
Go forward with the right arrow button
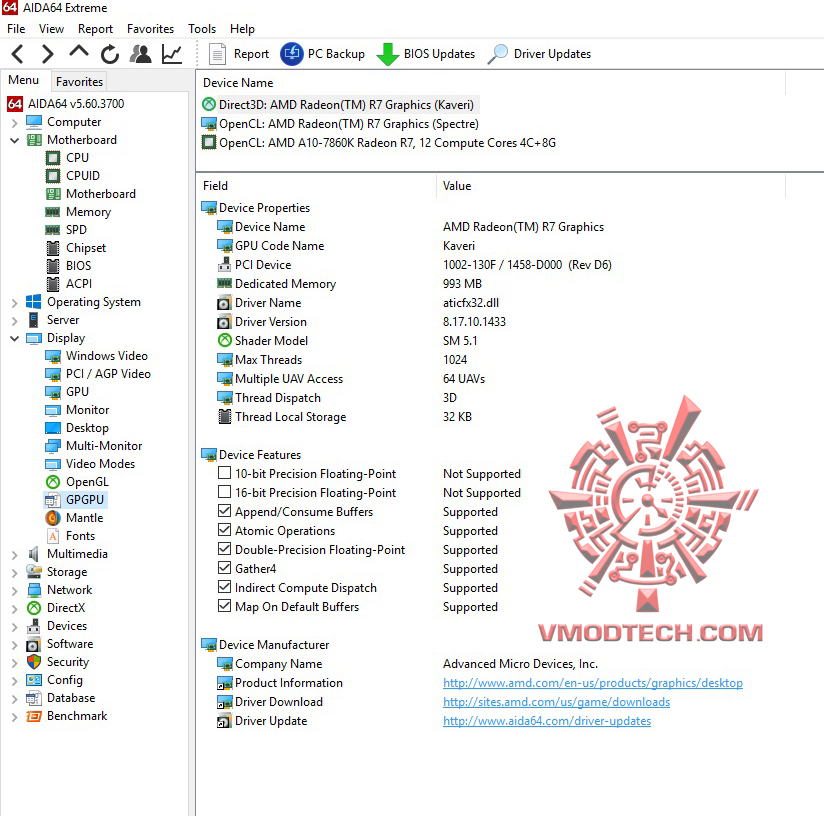coord(47,54)
